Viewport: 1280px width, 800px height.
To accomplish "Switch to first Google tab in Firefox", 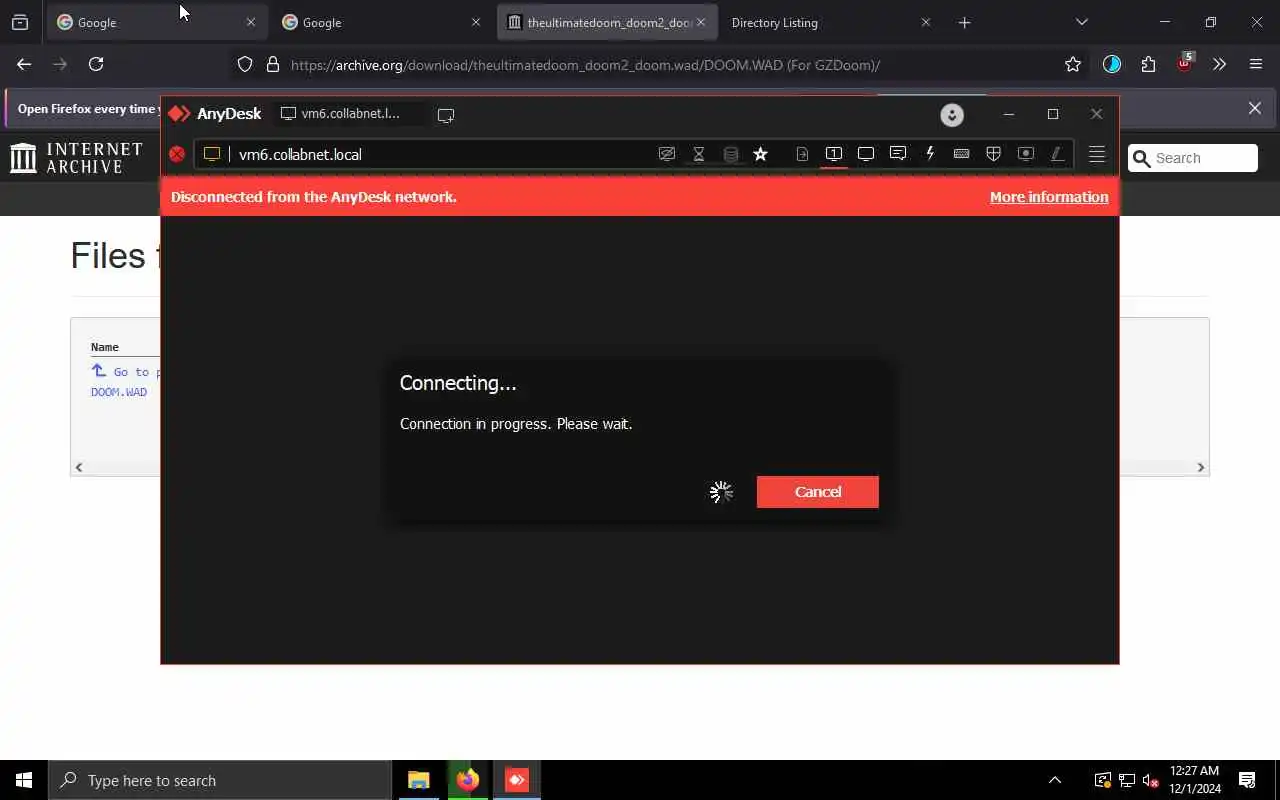I will pos(156,22).
